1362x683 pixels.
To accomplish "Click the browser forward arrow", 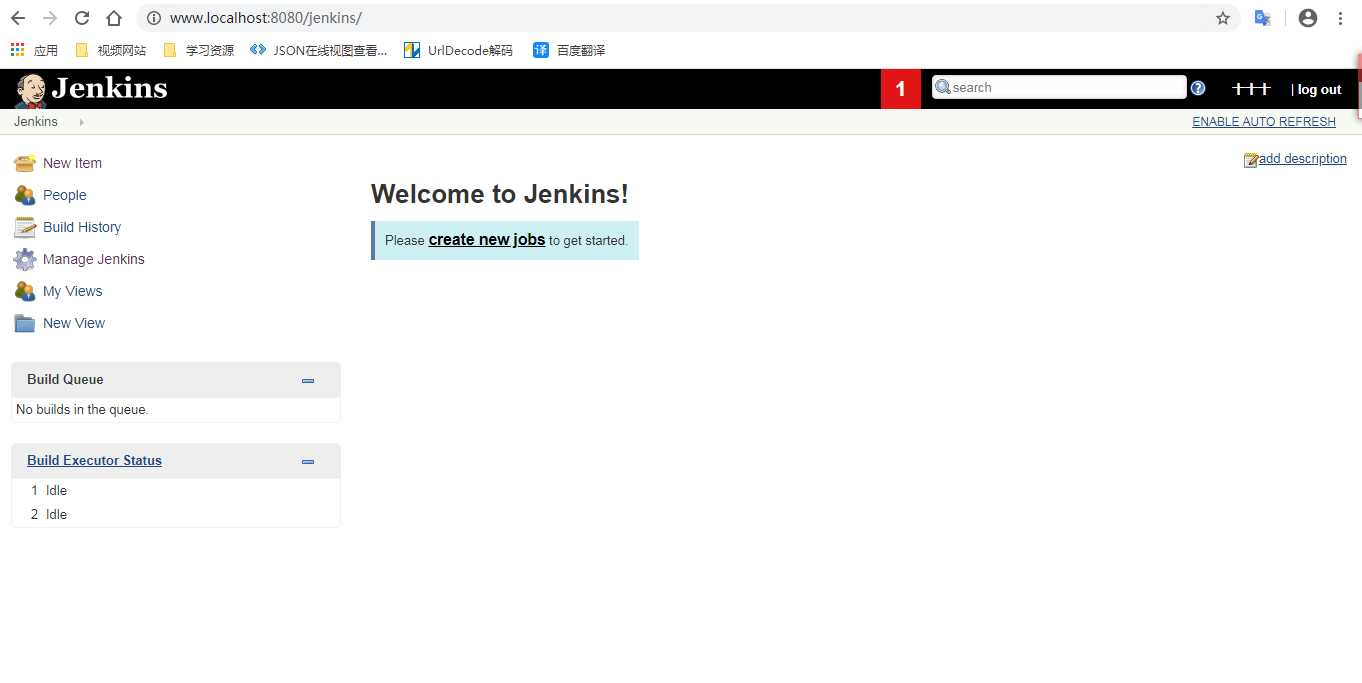I will tap(50, 18).
